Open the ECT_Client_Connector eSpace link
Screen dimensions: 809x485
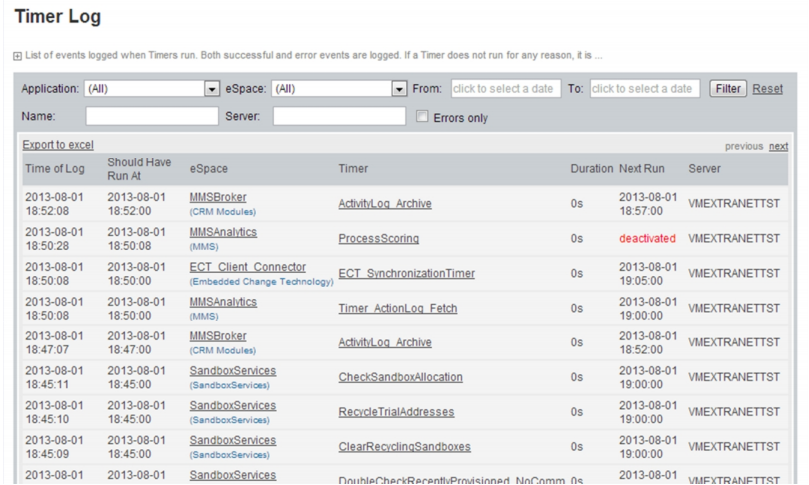pos(247,267)
